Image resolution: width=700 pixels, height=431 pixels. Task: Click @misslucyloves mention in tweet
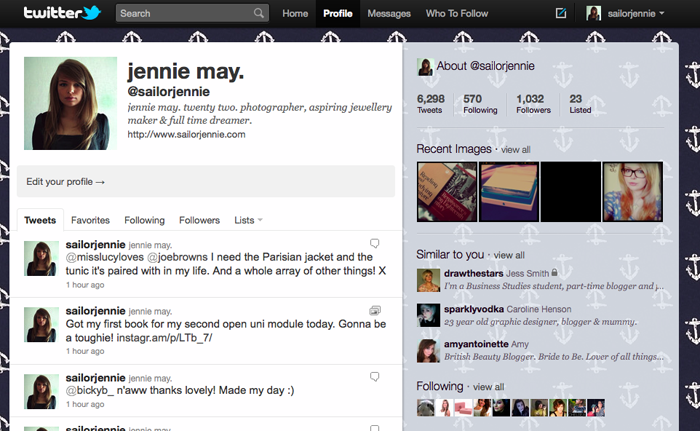tap(105, 257)
